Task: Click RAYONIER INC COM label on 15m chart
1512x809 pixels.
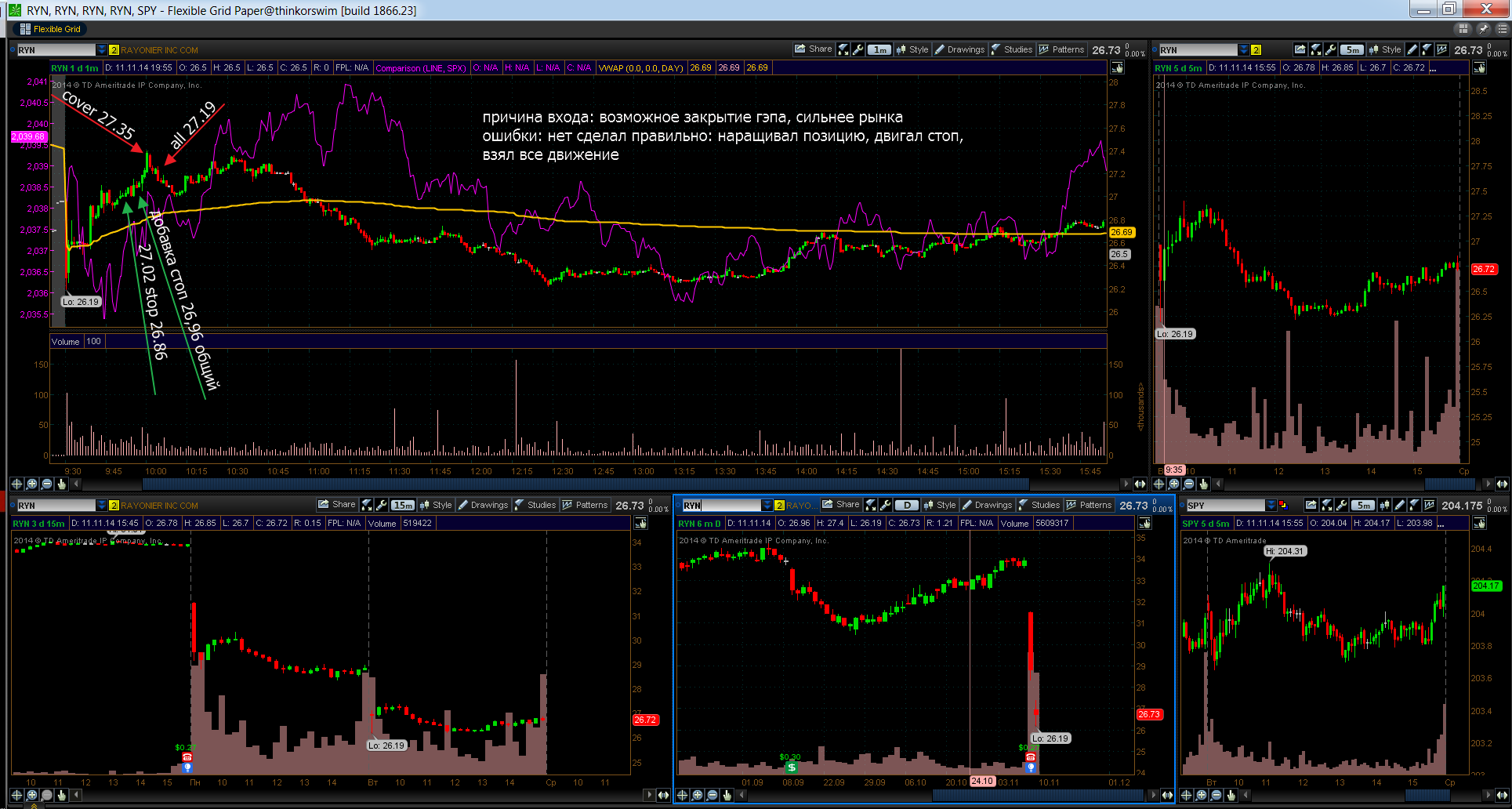Action: [x=160, y=506]
